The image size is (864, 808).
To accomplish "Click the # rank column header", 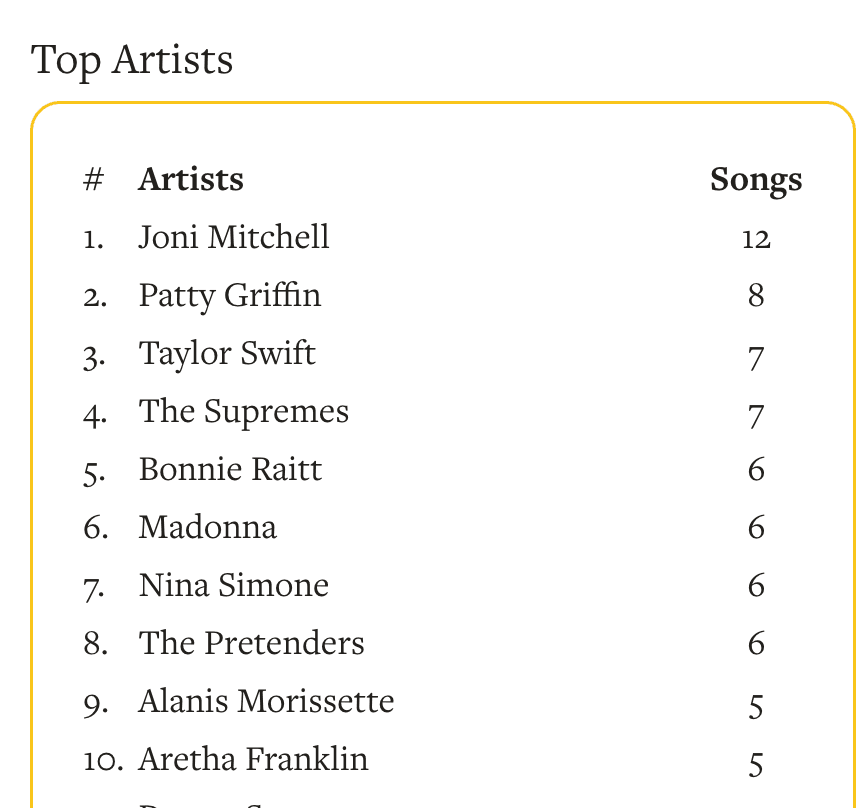I will tap(94, 180).
